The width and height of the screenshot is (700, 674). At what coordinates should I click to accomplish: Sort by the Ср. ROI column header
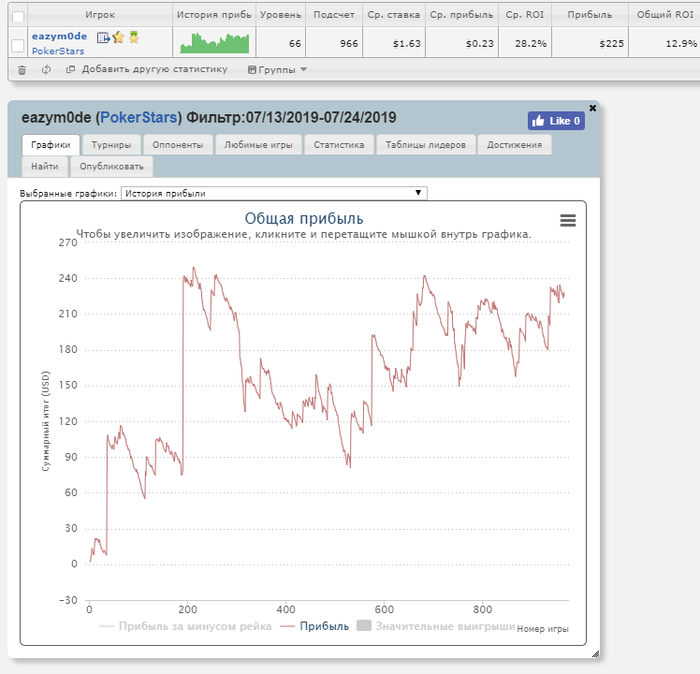[525, 15]
